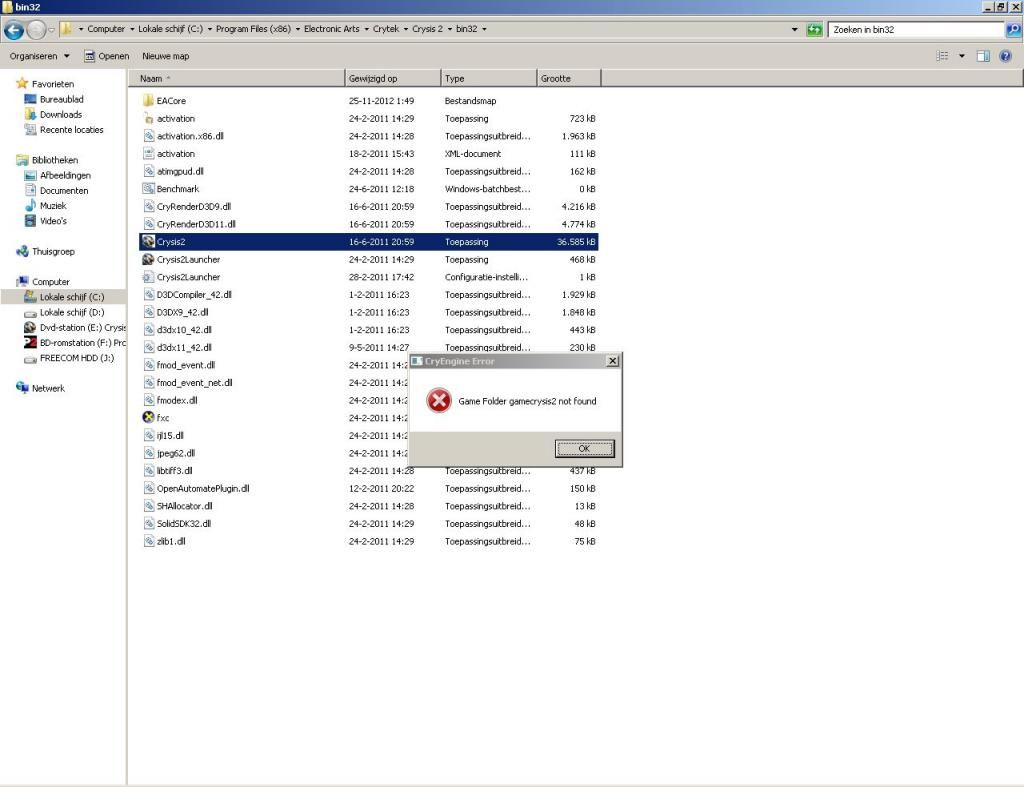Open the address bar history dropdown
1024x787 pixels.
tap(794, 29)
